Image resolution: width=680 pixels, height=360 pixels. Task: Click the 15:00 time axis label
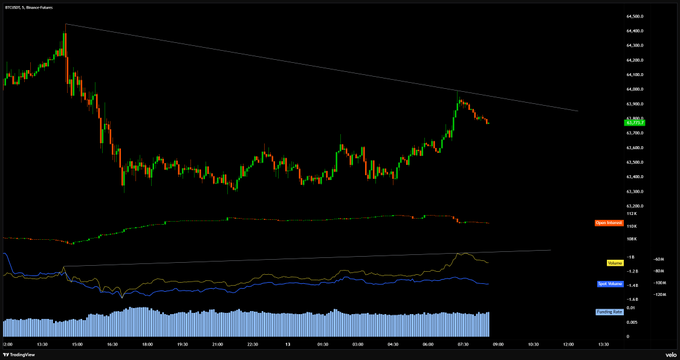(x=77, y=344)
